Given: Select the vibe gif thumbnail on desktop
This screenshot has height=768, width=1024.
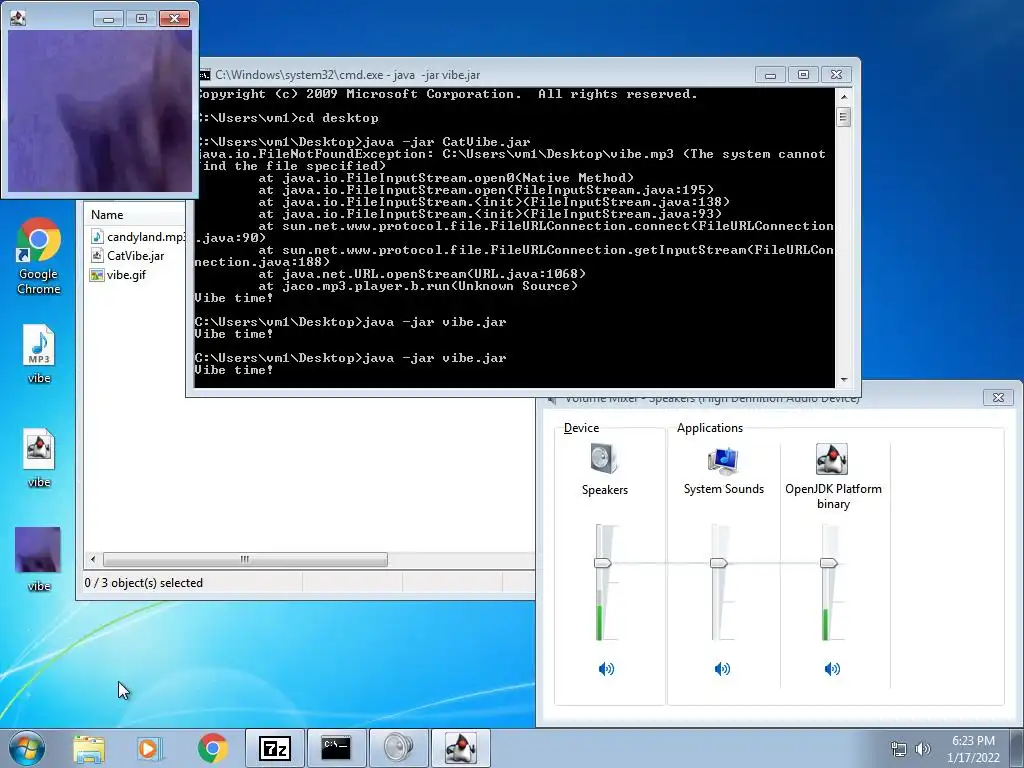Looking at the screenshot, I should coord(38,559).
